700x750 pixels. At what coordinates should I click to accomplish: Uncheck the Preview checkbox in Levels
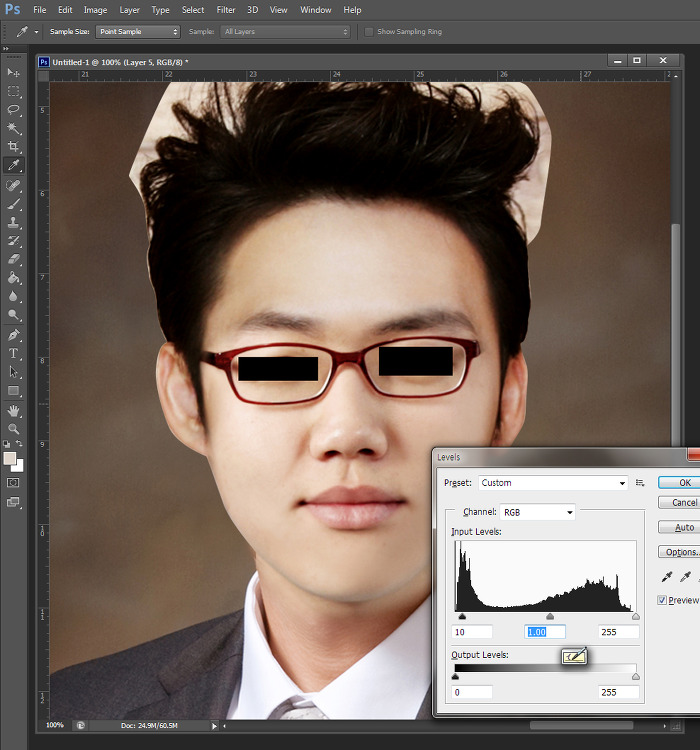click(662, 600)
